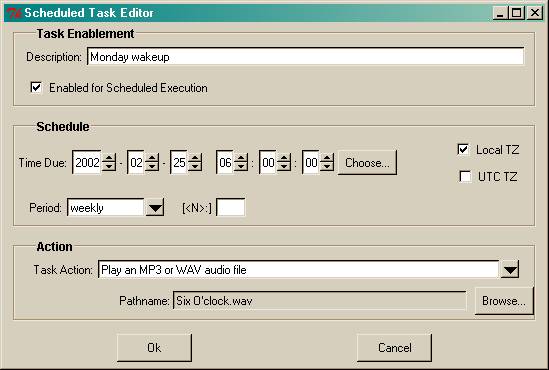This screenshot has width=549, height=370.
Task: Decrease the day value 25 down arrow
Action: point(195,167)
